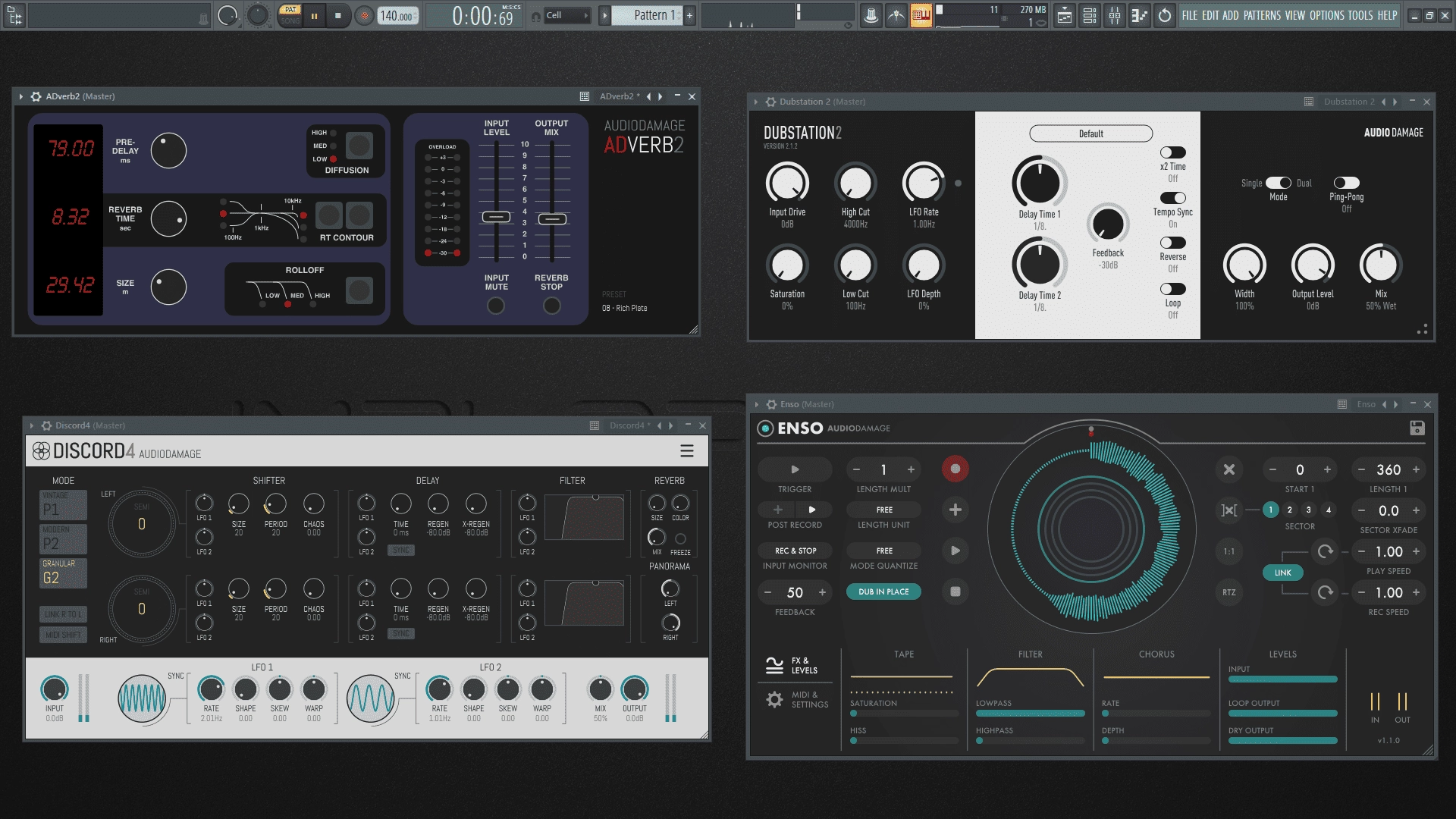Open the FILE menu
Screen dimensions: 1456x819
point(1189,15)
